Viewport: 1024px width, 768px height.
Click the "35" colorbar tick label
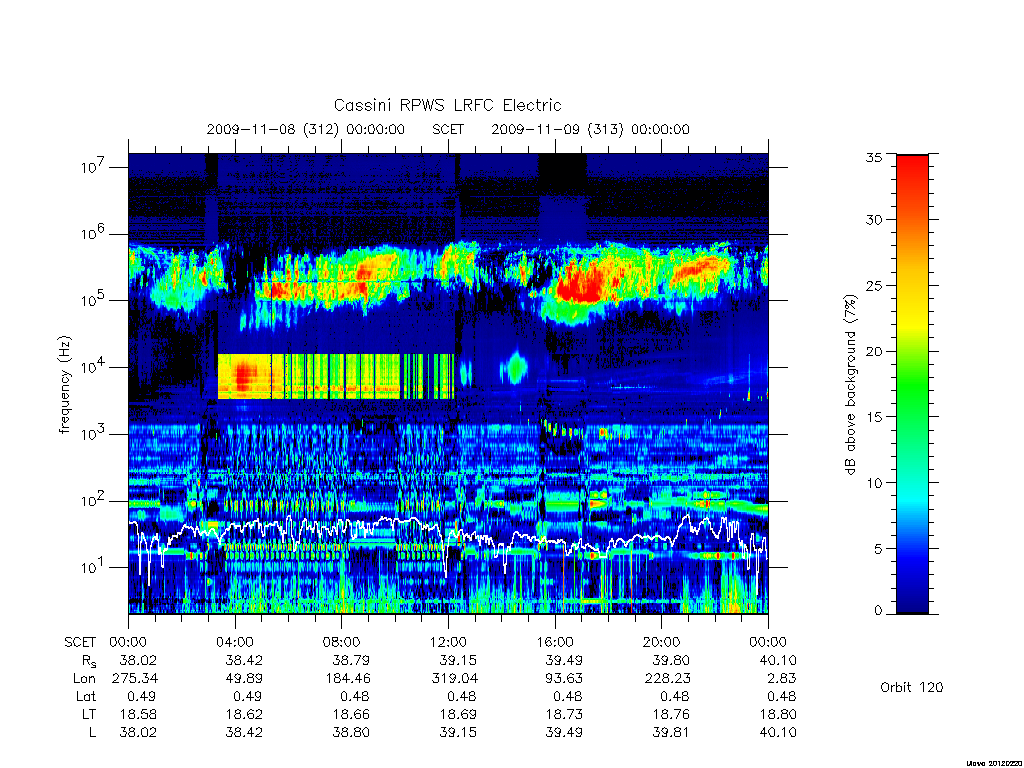(x=873, y=157)
